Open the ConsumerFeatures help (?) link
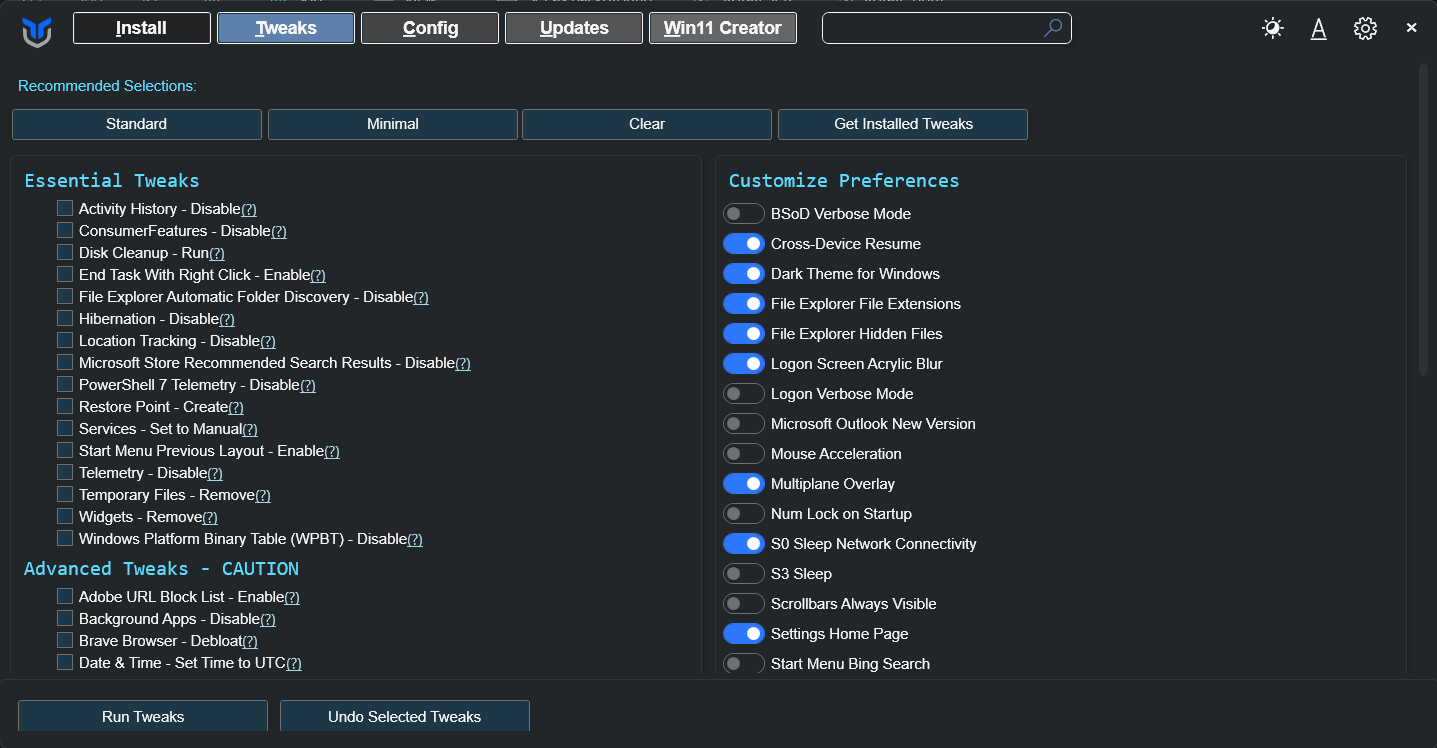1437x748 pixels. (279, 231)
